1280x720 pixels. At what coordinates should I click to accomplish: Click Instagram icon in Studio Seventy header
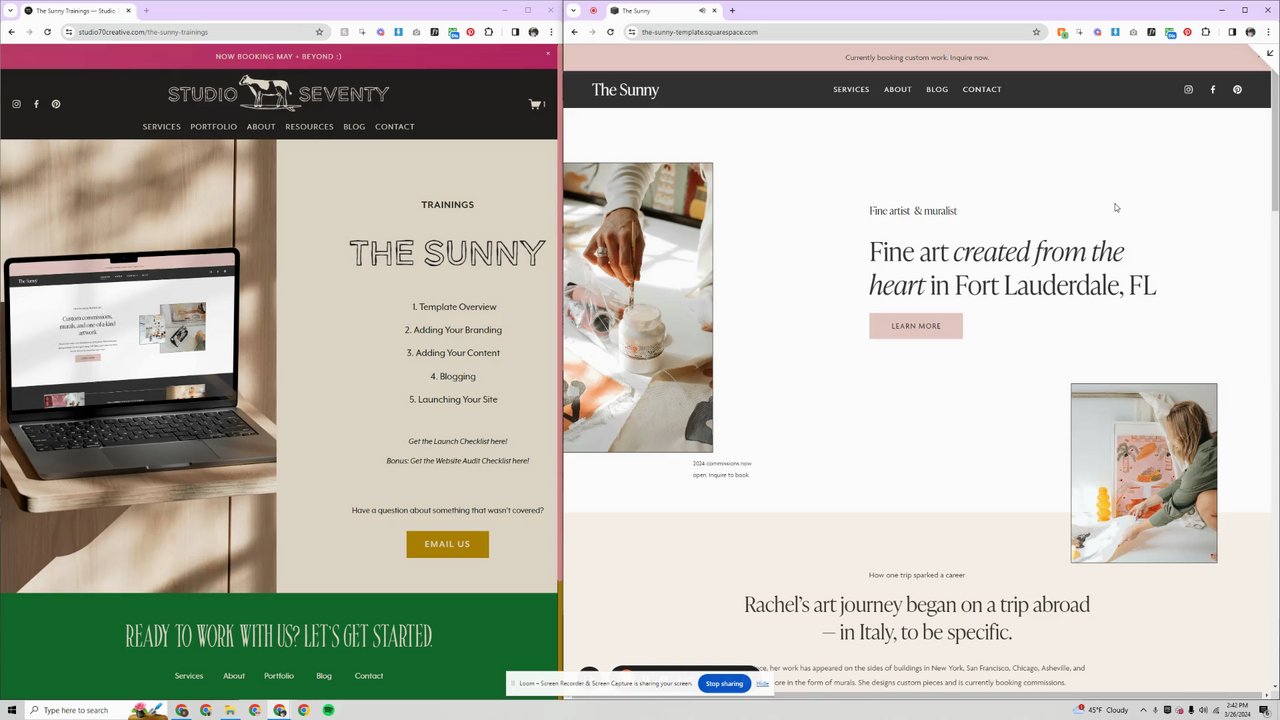click(x=16, y=104)
